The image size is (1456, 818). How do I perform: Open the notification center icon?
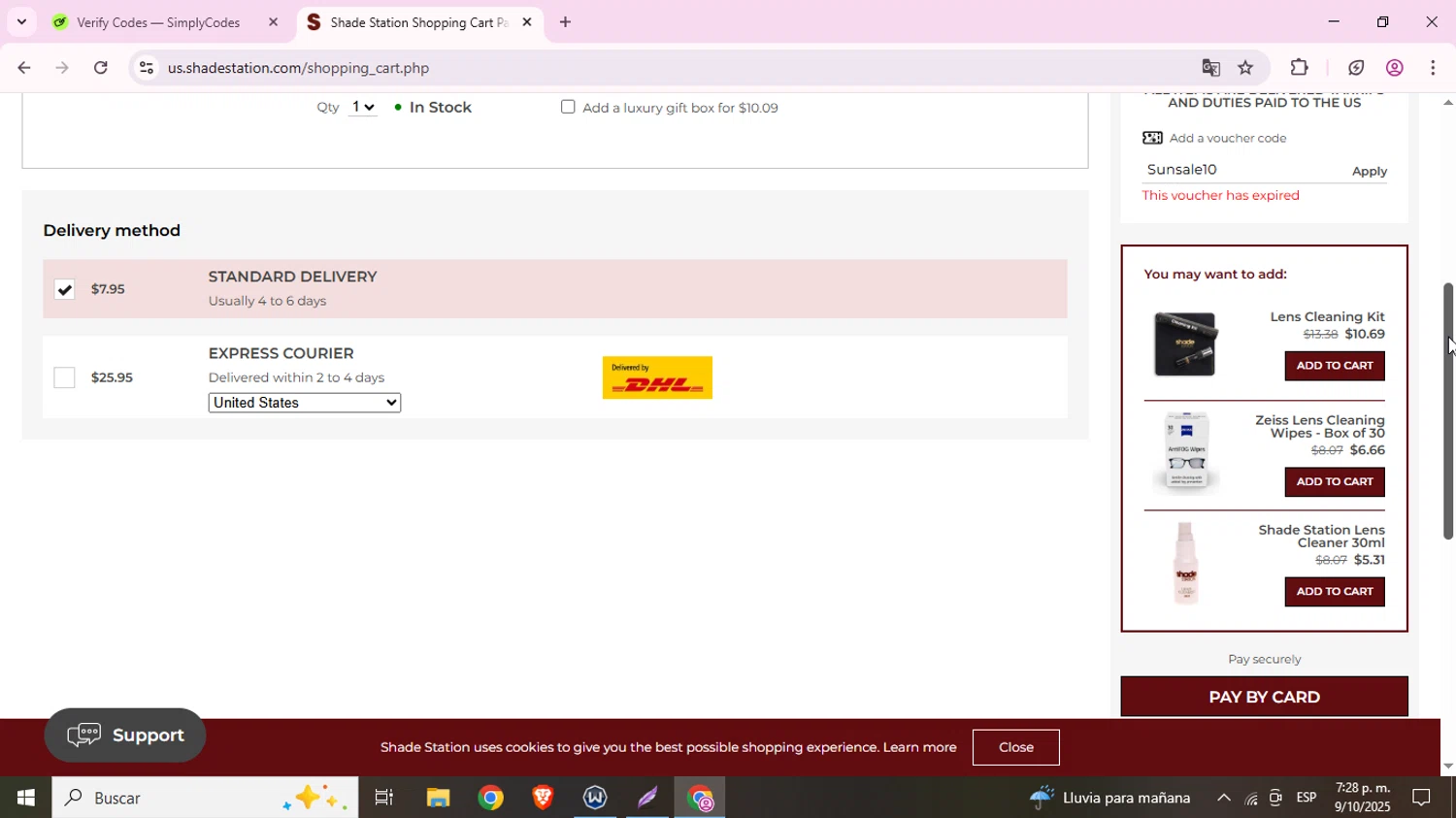point(1421,798)
